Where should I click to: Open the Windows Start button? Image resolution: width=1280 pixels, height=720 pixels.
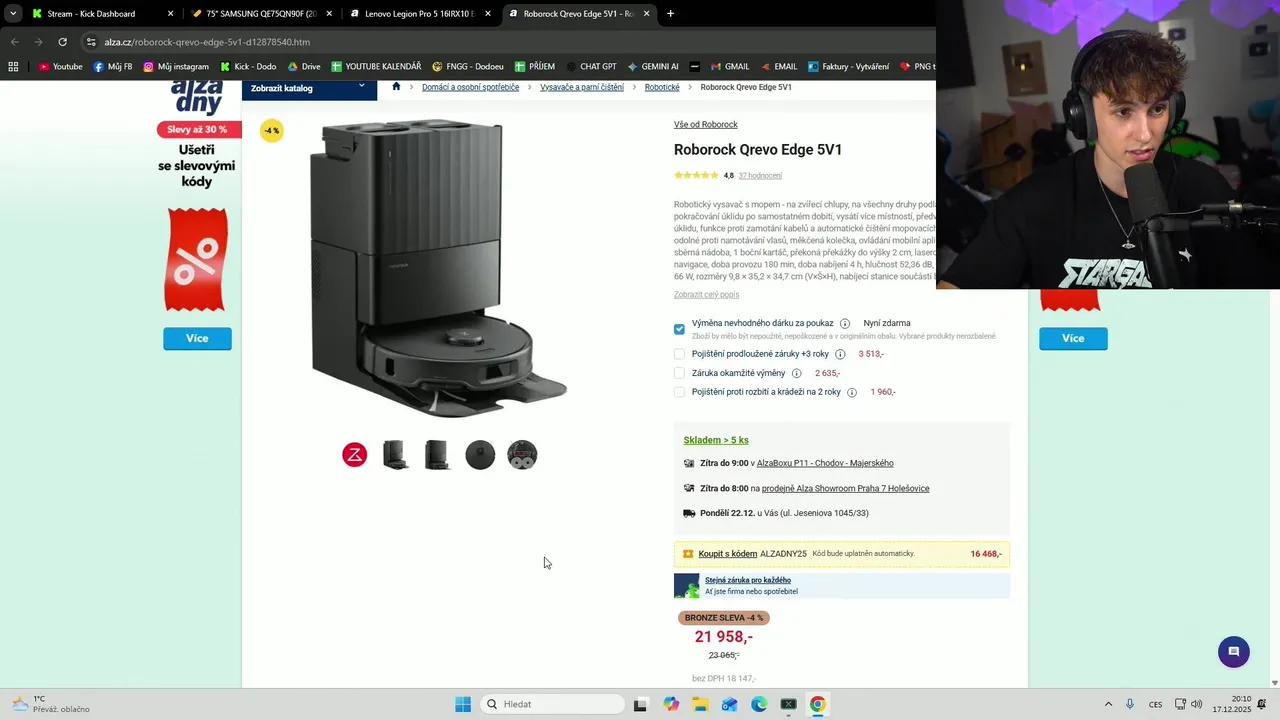[x=463, y=704]
